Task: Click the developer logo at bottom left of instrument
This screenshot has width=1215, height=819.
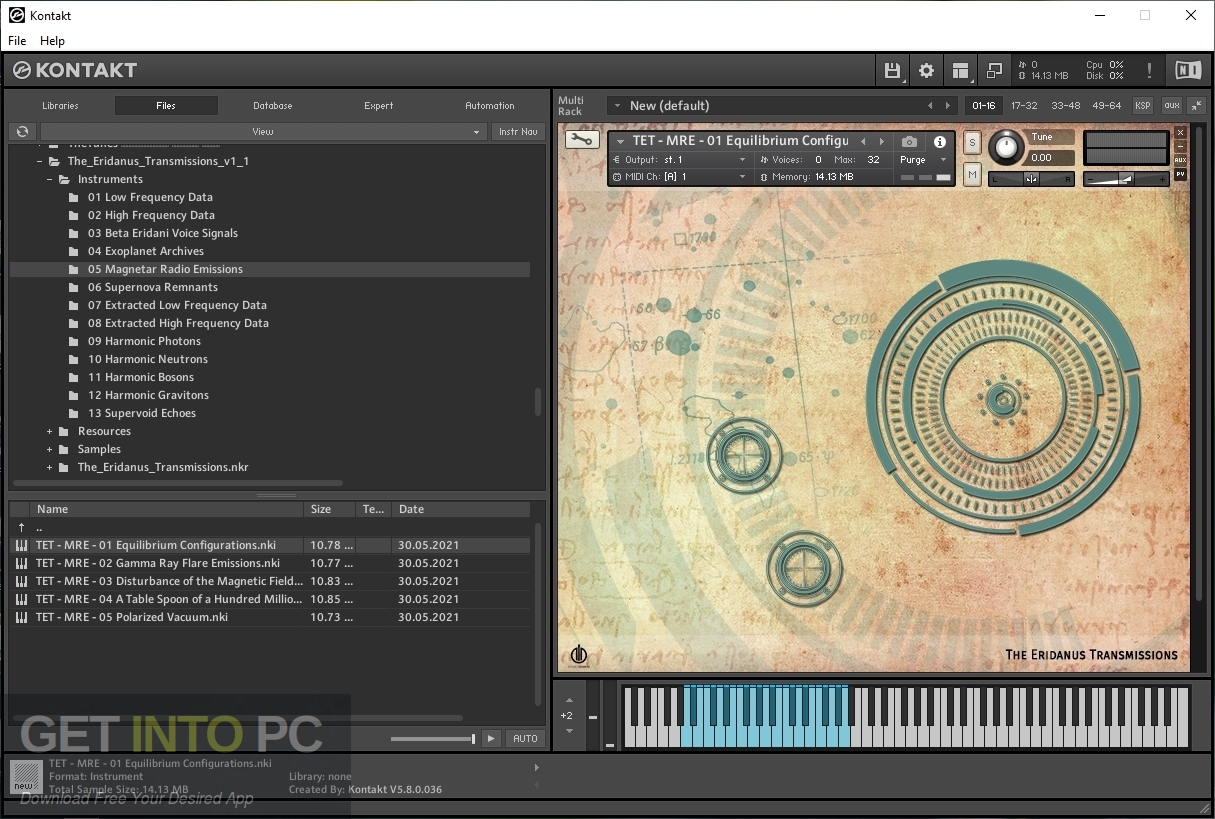Action: point(579,655)
